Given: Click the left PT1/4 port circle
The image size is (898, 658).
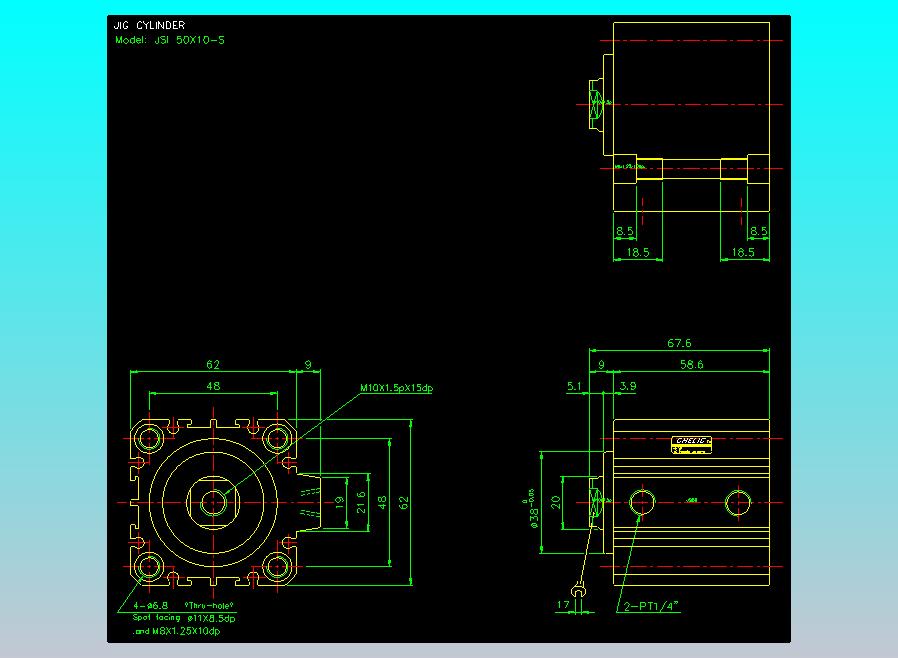Looking at the screenshot, I should point(640,502).
